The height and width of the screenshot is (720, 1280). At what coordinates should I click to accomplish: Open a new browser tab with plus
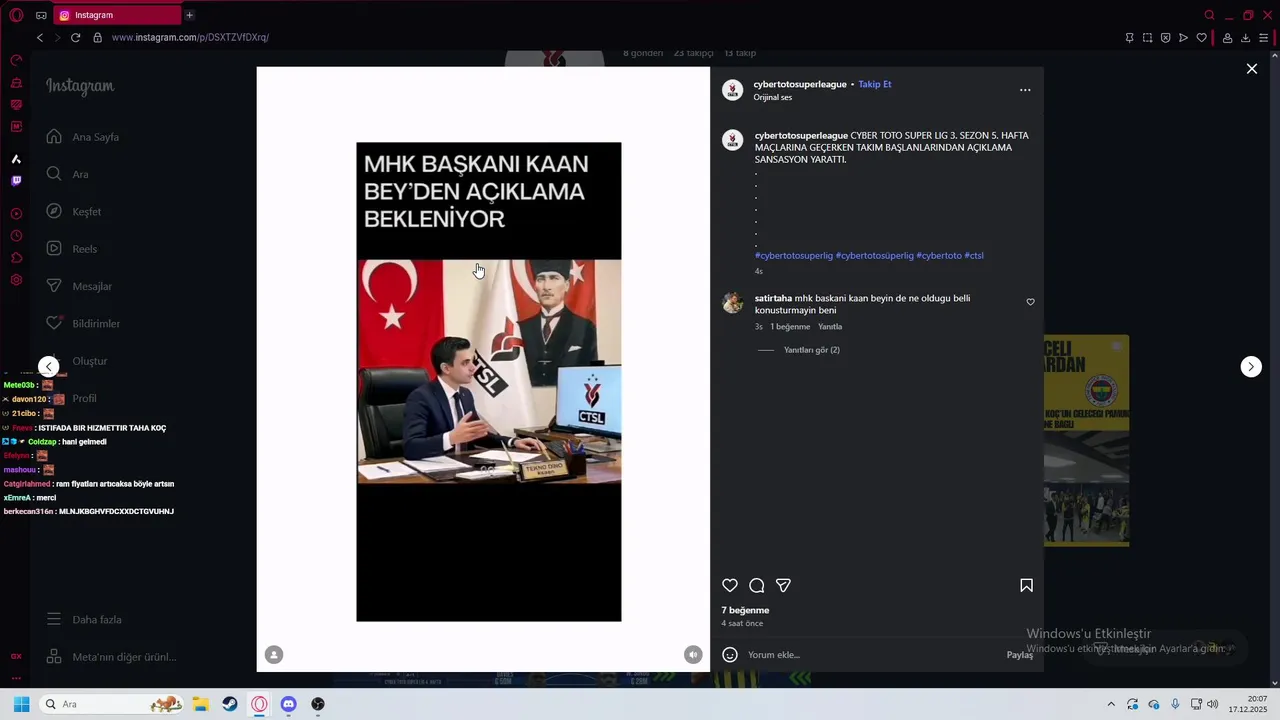189,15
